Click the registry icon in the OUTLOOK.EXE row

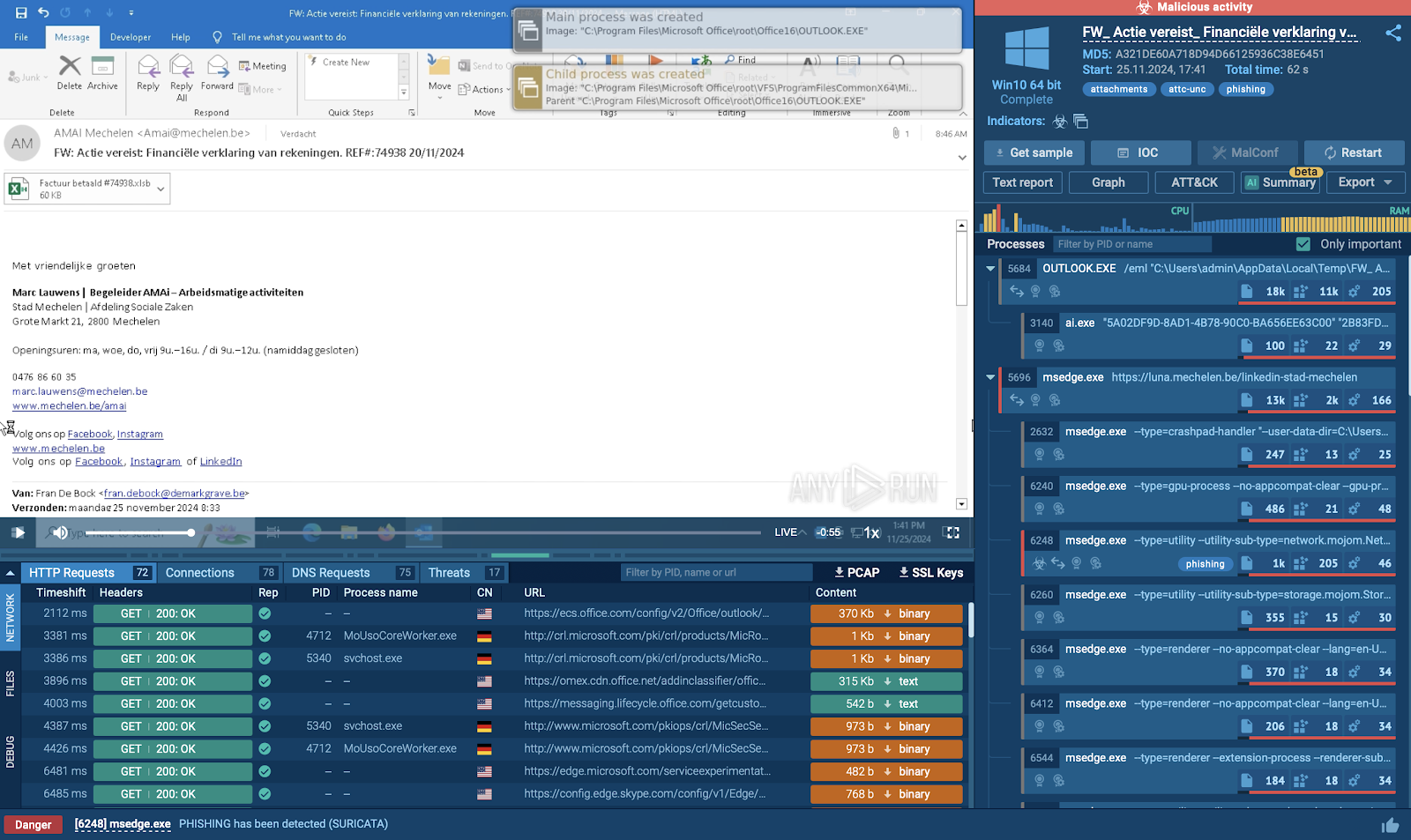point(1300,291)
